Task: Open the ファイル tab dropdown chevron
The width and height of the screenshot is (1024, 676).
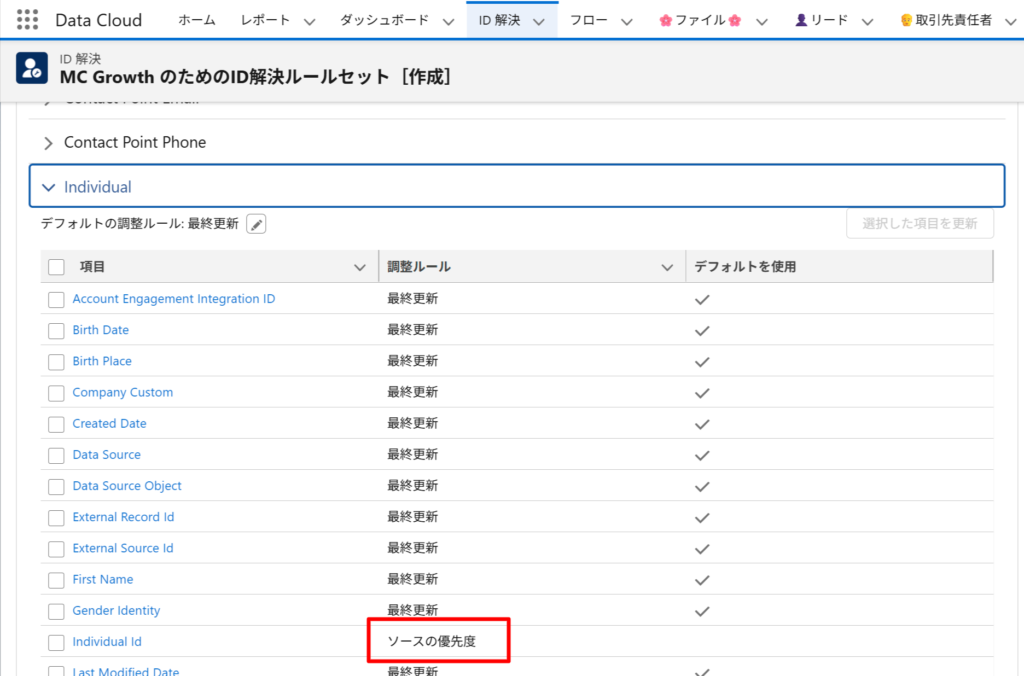Action: pos(761,22)
